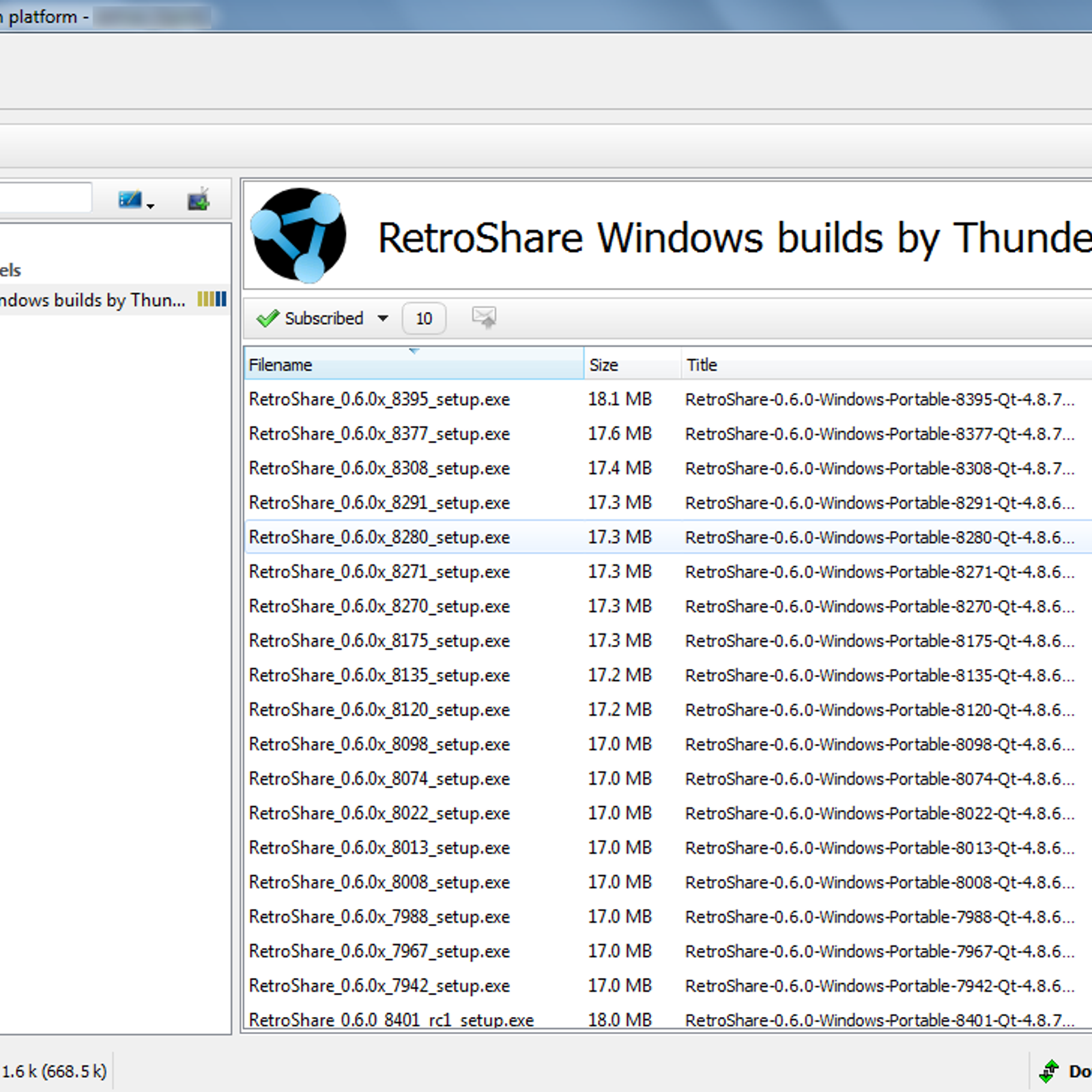Click the 17.4 MB size cell

tap(620, 469)
